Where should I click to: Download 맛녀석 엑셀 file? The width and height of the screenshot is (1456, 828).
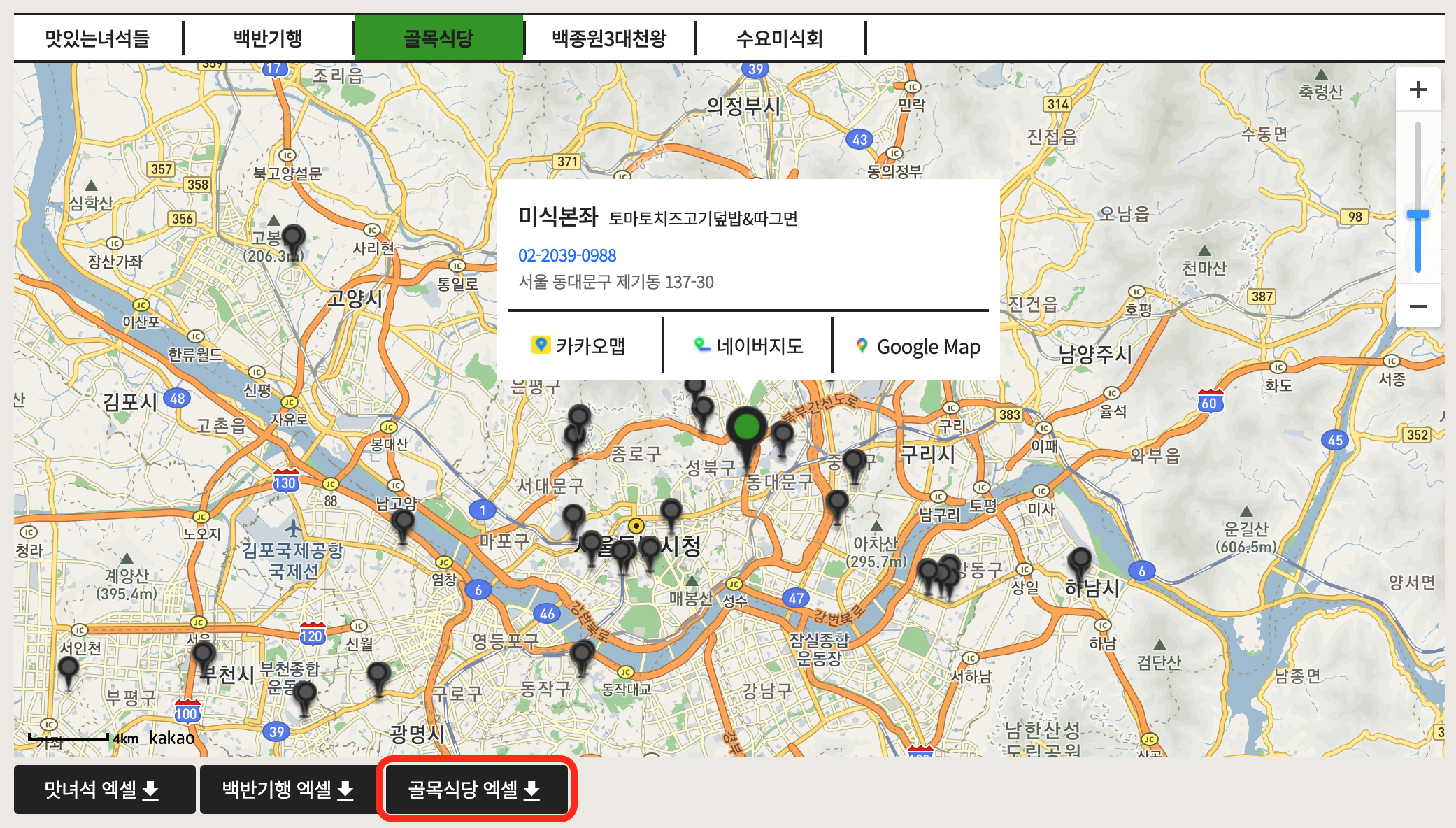pyautogui.click(x=104, y=790)
